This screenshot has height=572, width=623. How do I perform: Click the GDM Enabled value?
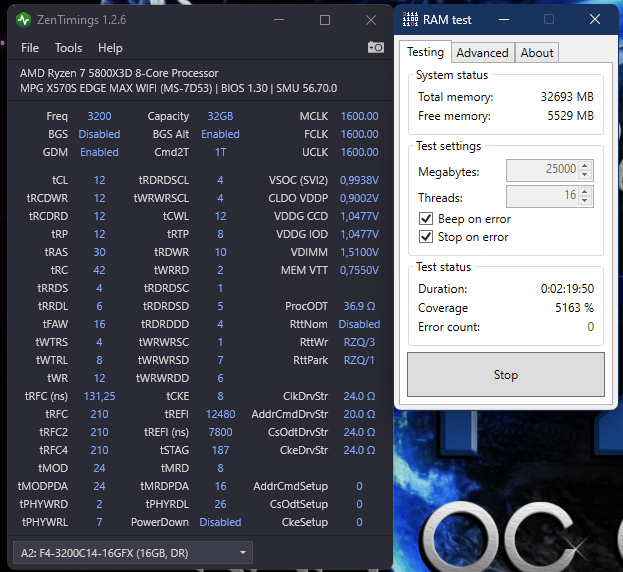pos(99,152)
